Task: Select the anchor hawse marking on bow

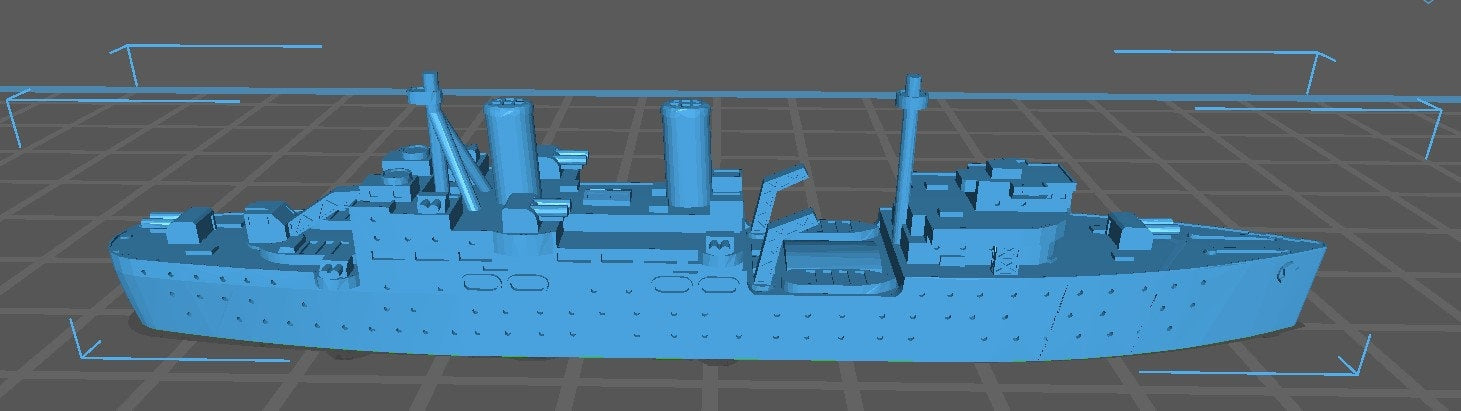Action: (1285, 267)
